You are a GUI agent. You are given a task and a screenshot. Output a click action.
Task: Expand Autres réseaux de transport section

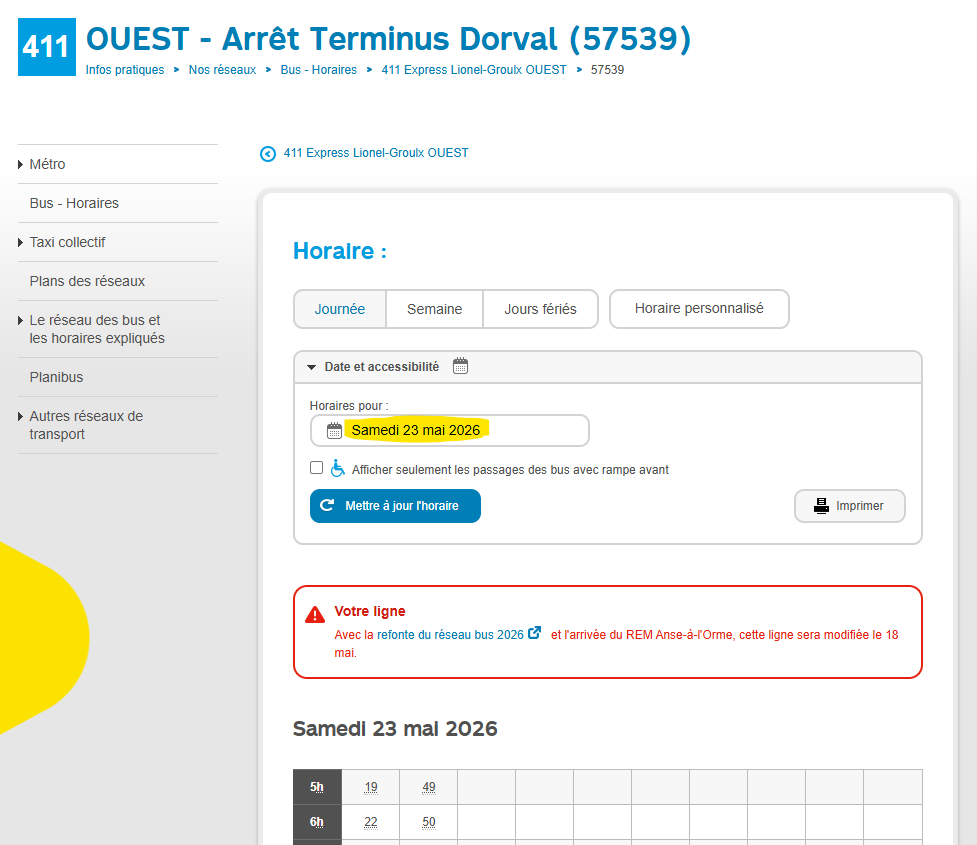(21, 416)
